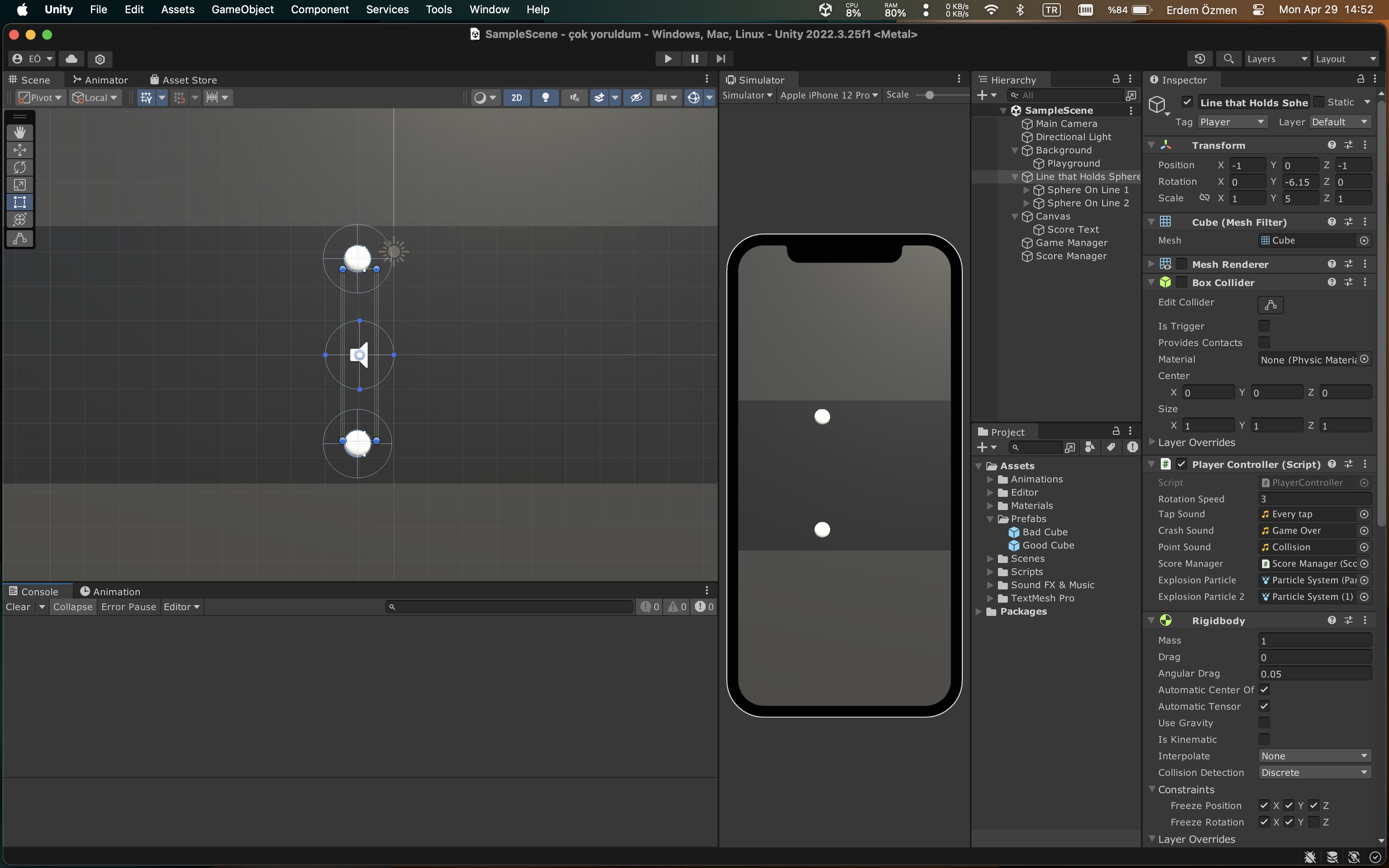The width and height of the screenshot is (1389, 868).
Task: Check the Static checkbox
Action: click(1318, 102)
